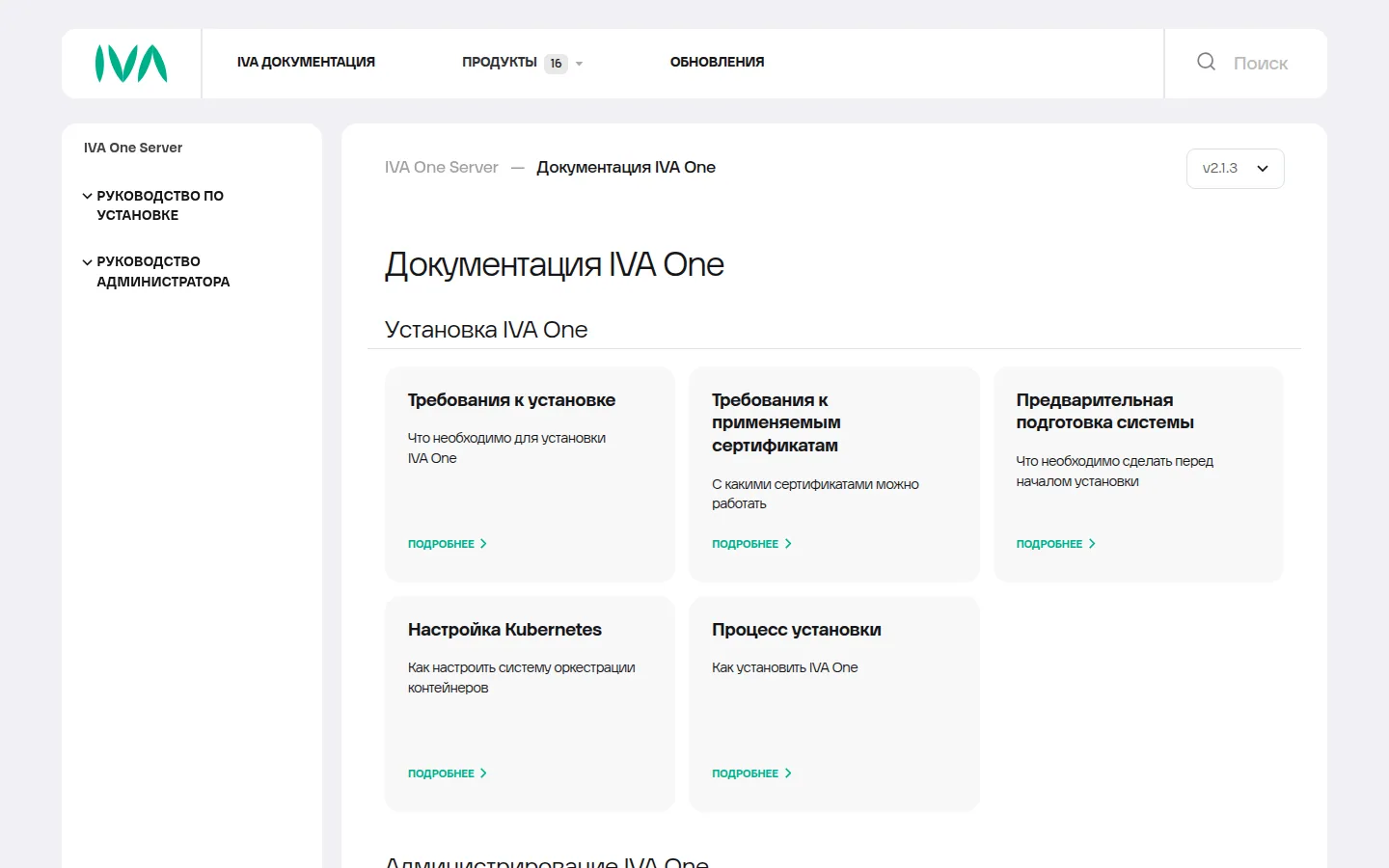Click text 'С какими сертификатами можно работать'
This screenshot has width=1389, height=868.
pos(815,494)
